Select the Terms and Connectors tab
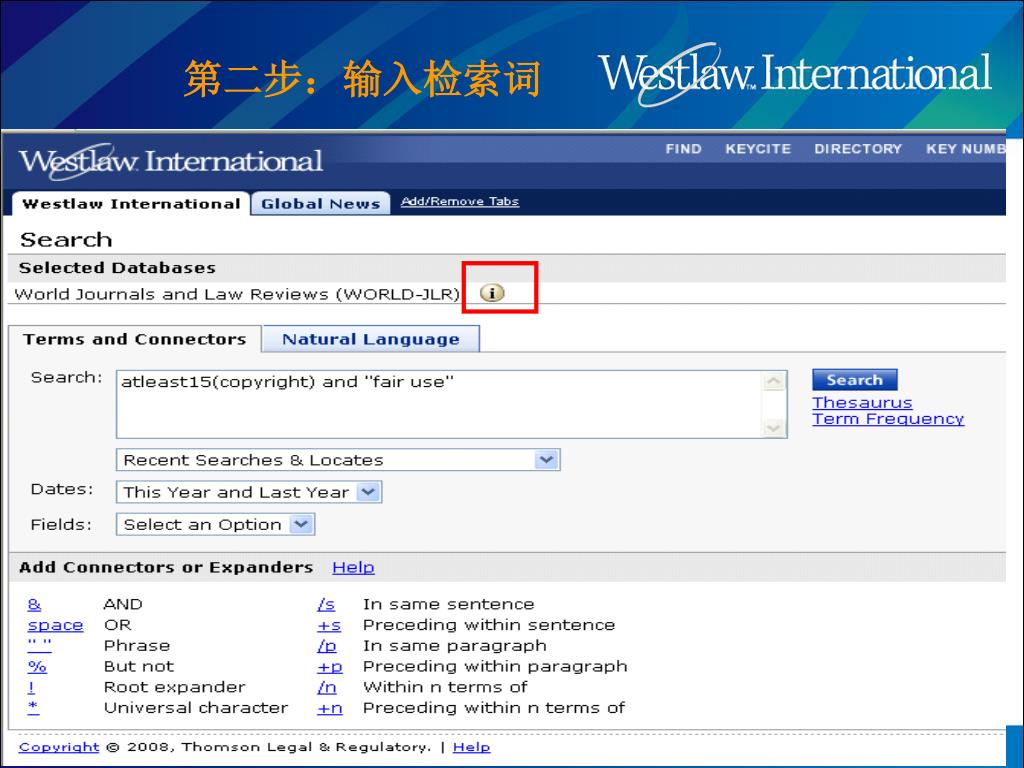The height and width of the screenshot is (768, 1024). pyautogui.click(x=135, y=339)
